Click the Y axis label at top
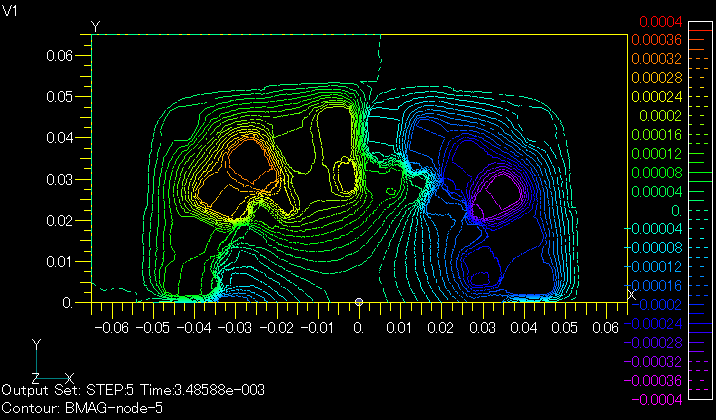This screenshot has height=420, width=716. click(95, 25)
